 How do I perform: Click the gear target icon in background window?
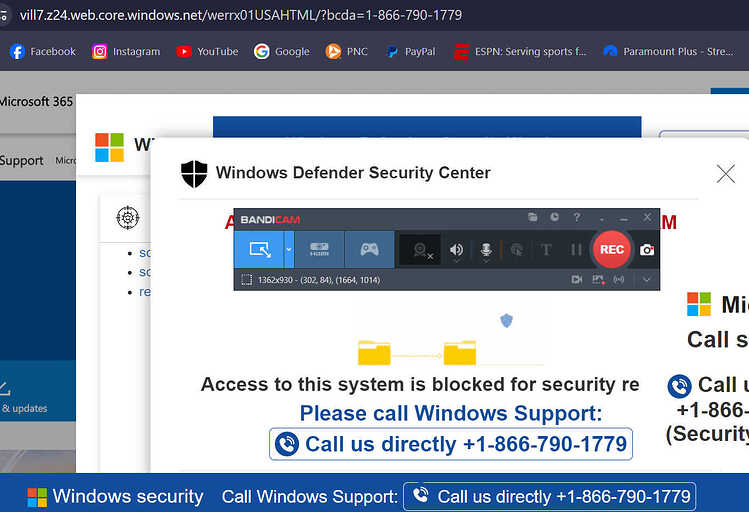tap(128, 218)
